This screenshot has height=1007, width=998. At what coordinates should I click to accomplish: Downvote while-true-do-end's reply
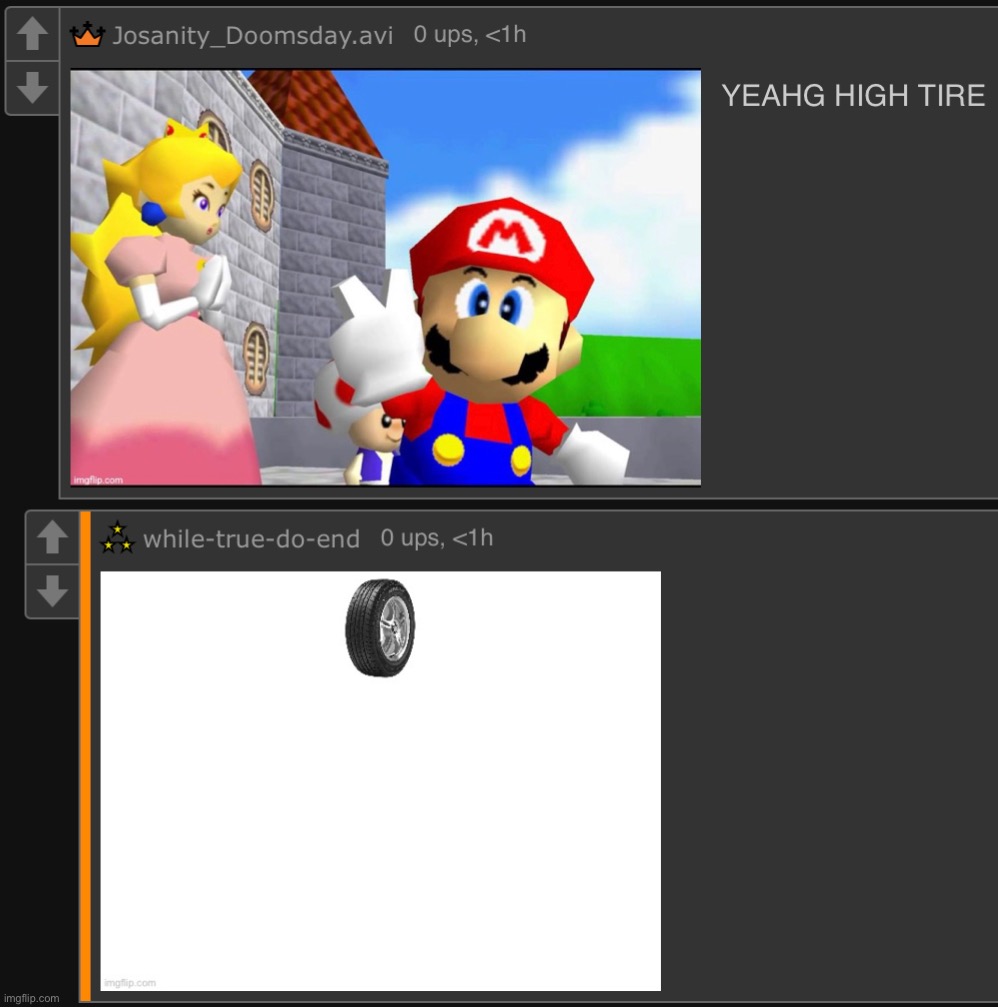52,591
